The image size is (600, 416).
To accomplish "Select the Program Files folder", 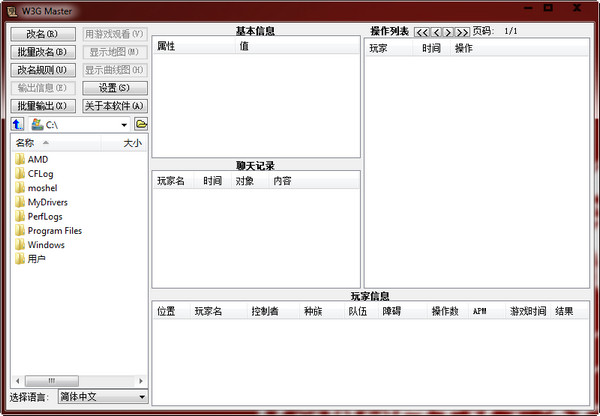I will click(54, 230).
